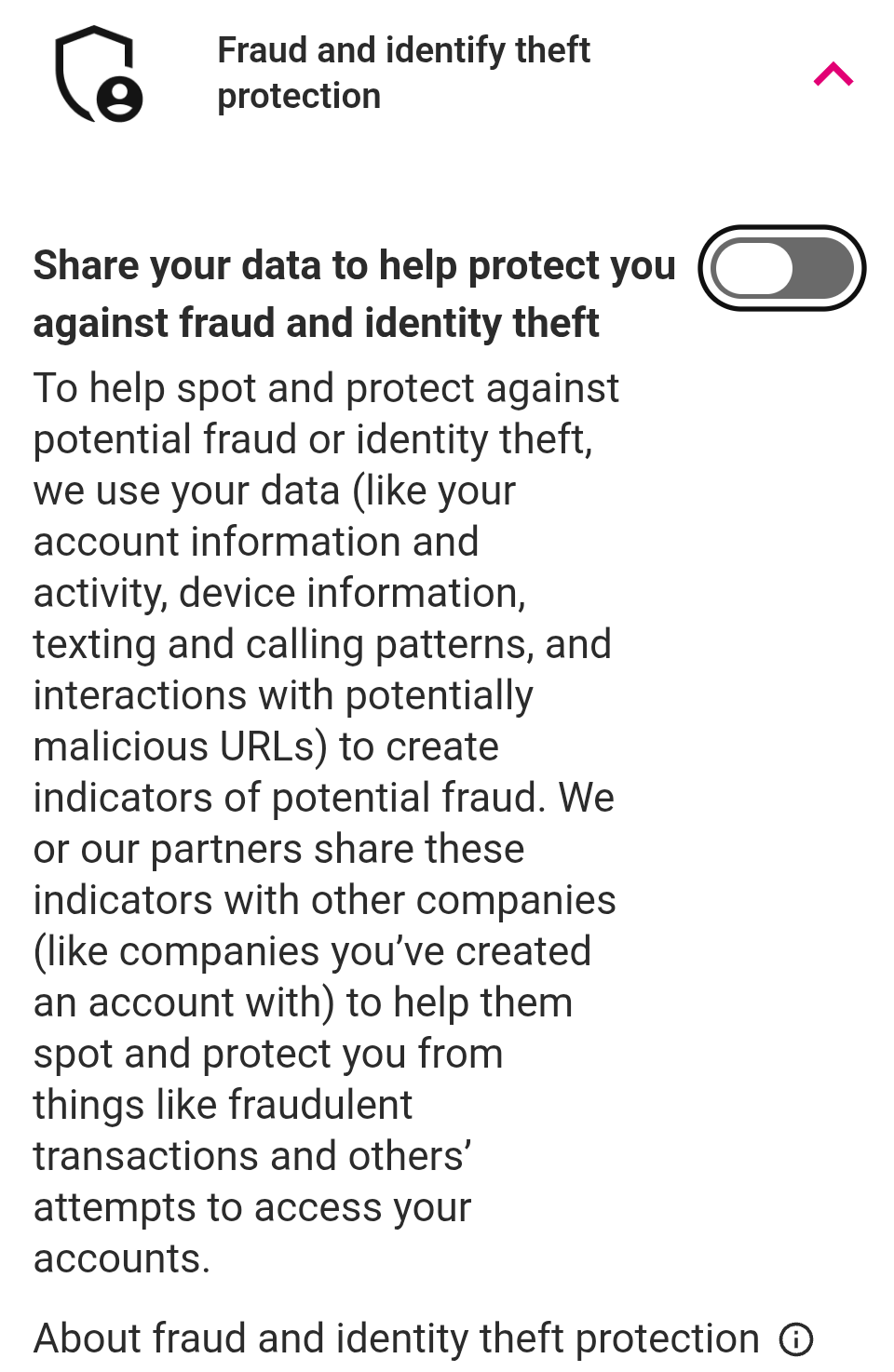Tap the info icon beside About link
This screenshot has height=1372, width=894.
796,1339
